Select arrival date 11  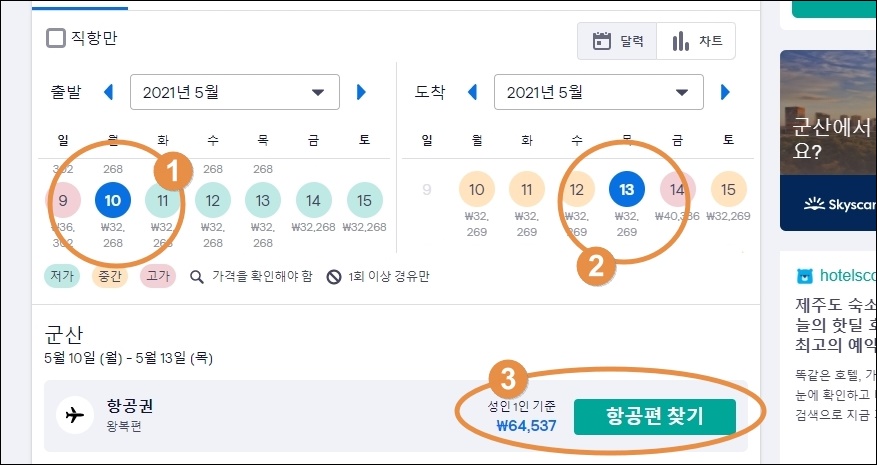coord(527,190)
